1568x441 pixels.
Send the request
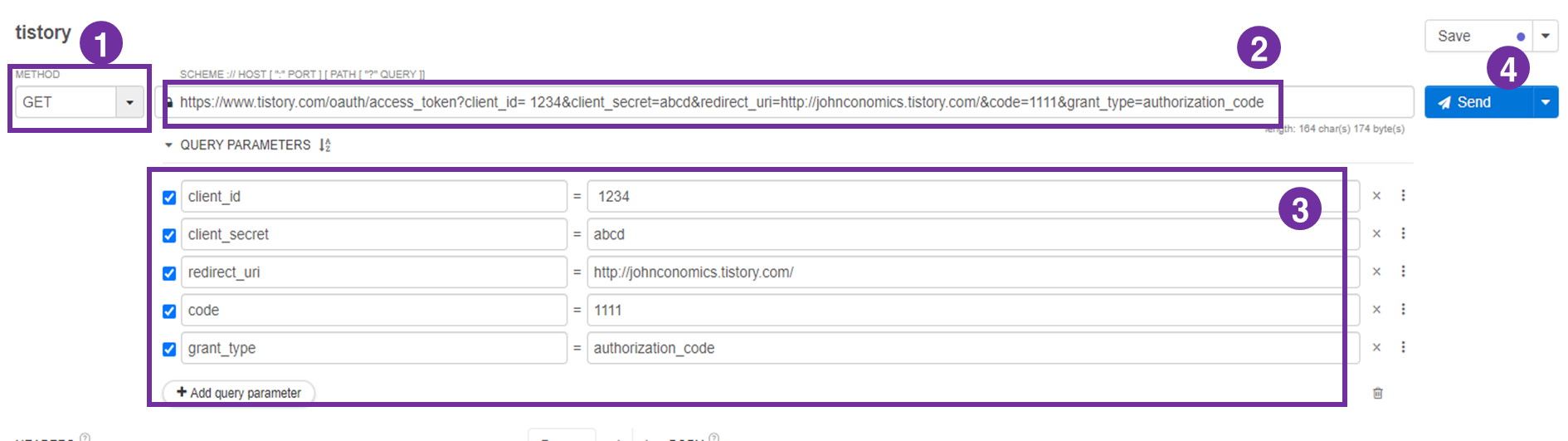[1478, 102]
